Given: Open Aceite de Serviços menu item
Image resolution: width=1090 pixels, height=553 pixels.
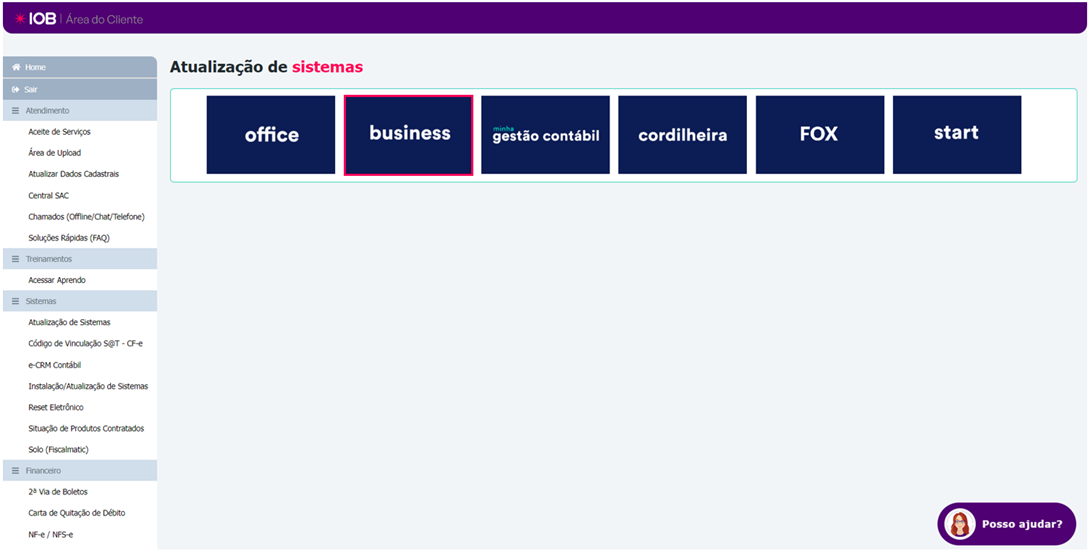Looking at the screenshot, I should click(59, 132).
